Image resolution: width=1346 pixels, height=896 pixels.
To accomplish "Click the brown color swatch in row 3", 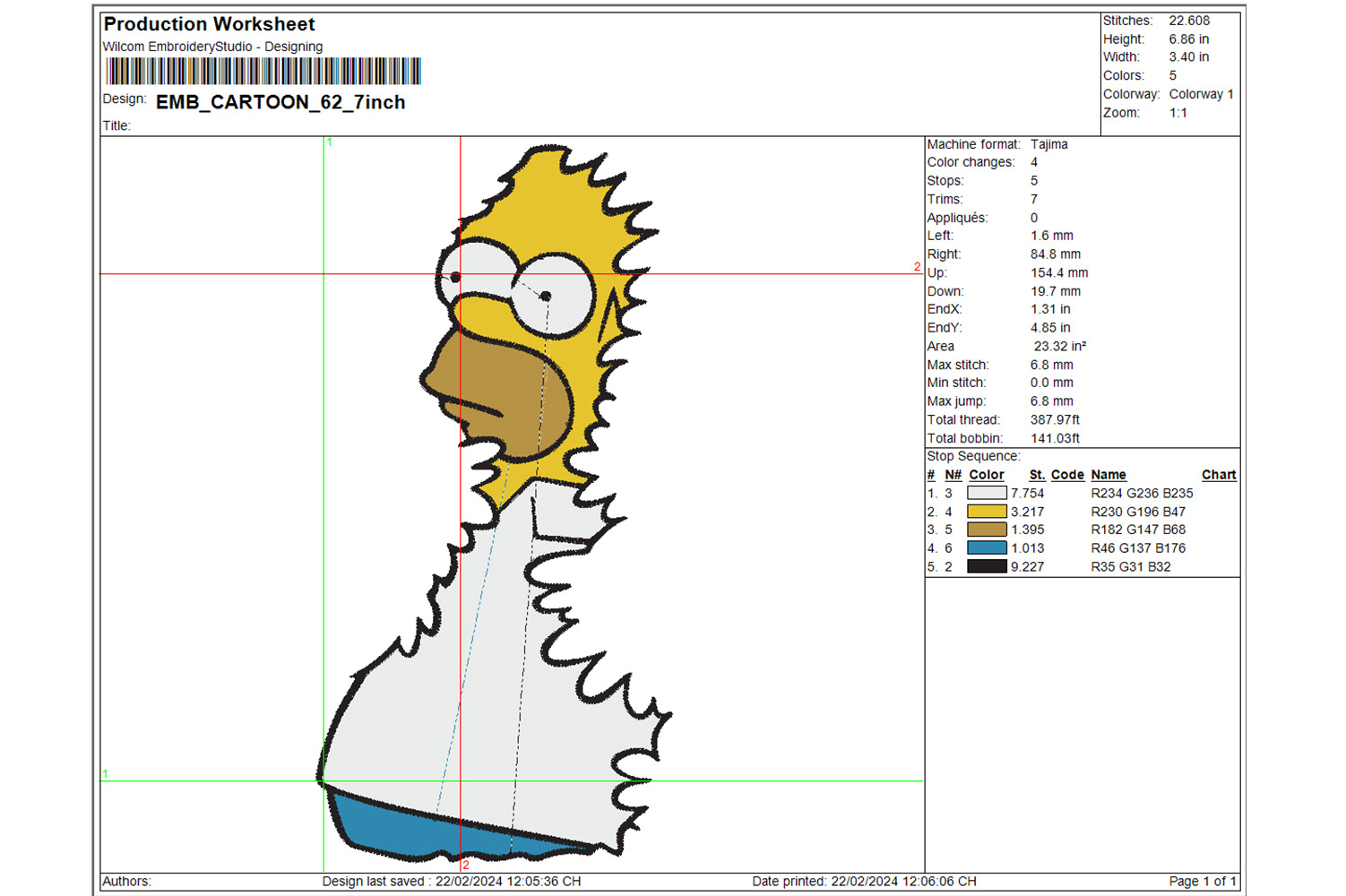I will [x=987, y=530].
